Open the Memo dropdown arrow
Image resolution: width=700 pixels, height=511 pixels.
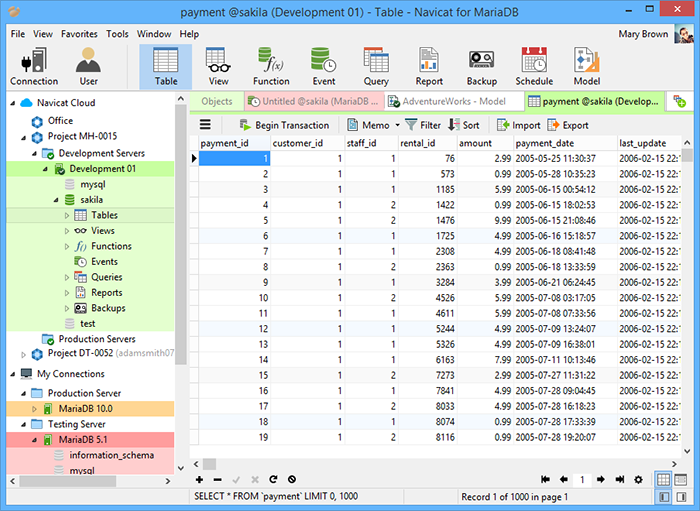click(x=397, y=125)
